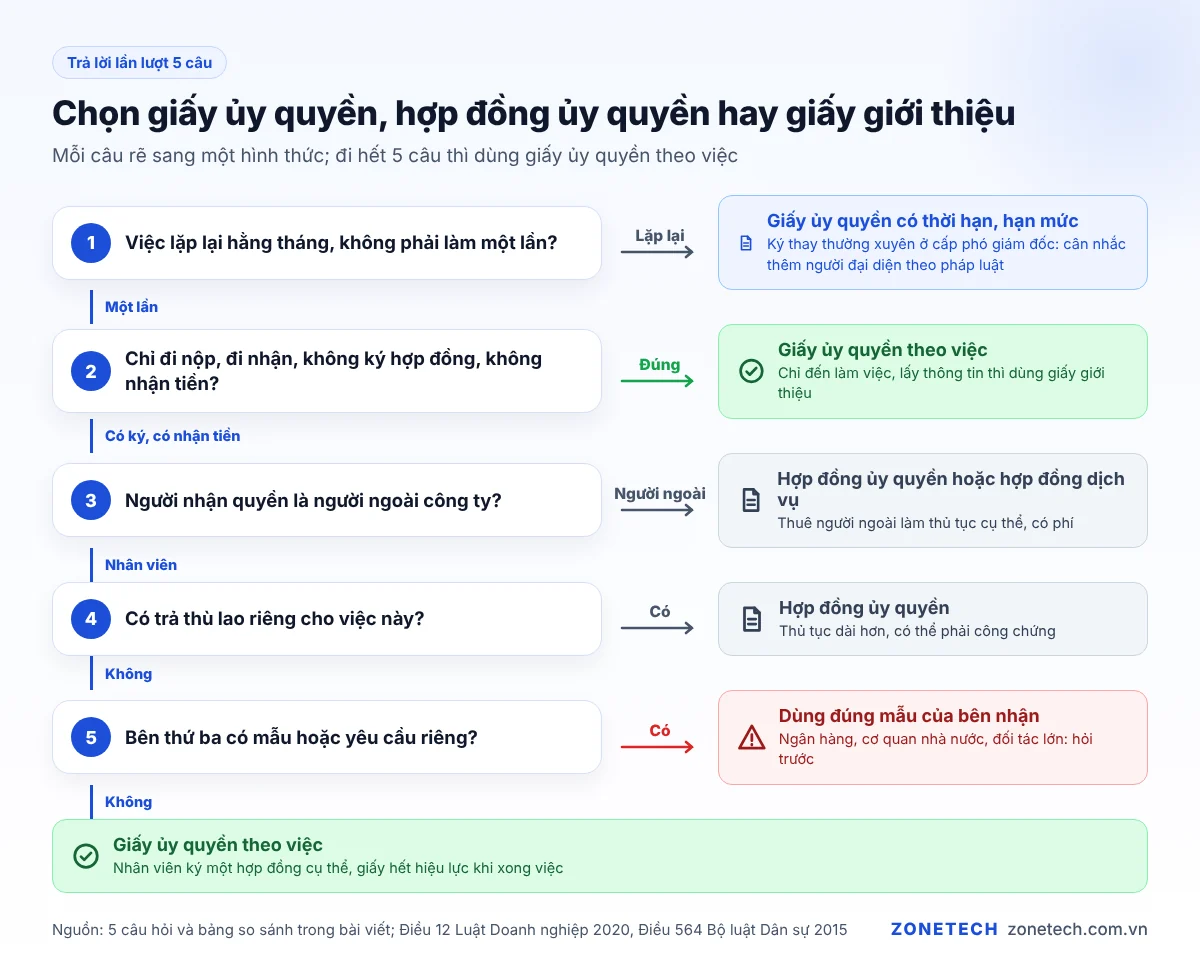1200x980 pixels.
Task: Click the main title 'Chọn giấy ủy quyền, hợp đồng ủy quyền hay giấy giới thiệu'
Action: click(x=533, y=114)
